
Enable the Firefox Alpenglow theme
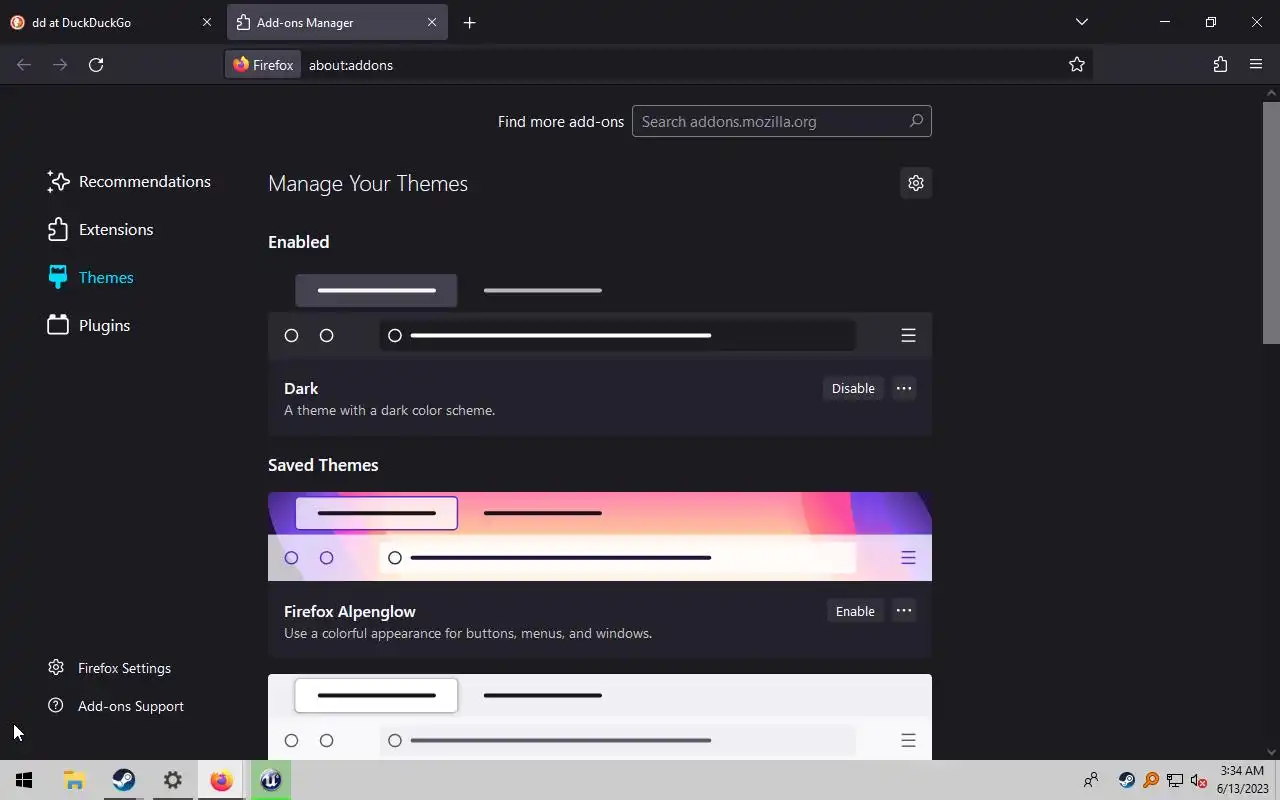coord(855,611)
